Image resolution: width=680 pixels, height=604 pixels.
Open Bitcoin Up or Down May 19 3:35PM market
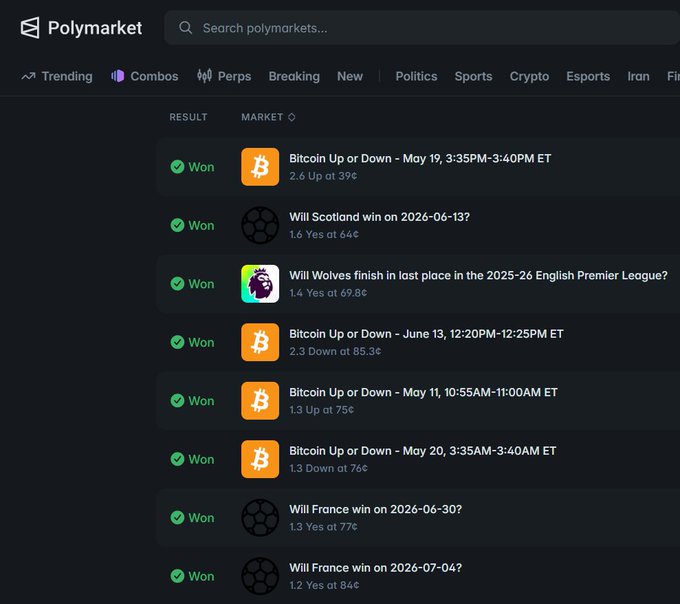click(420, 159)
